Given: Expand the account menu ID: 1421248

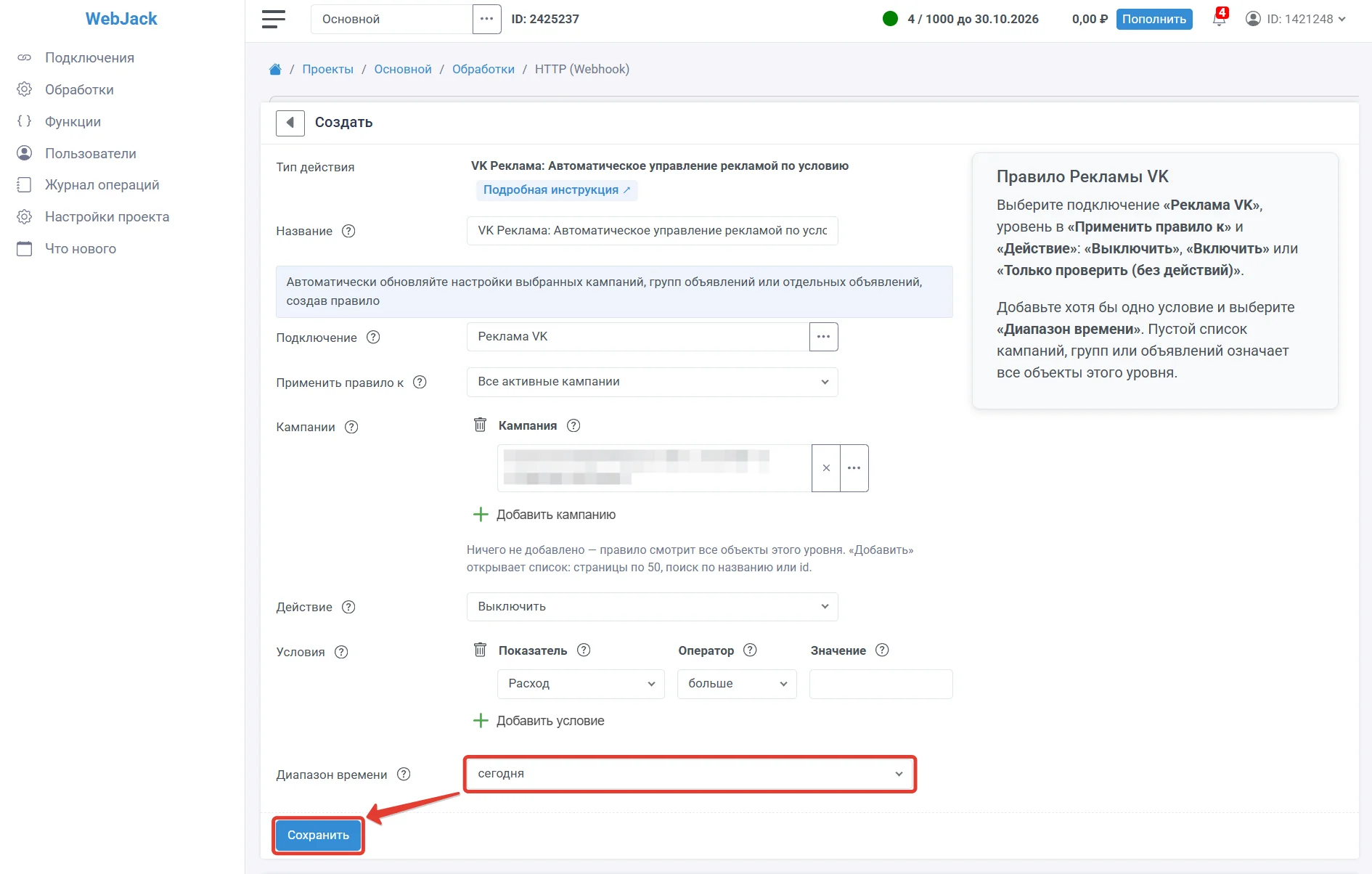Looking at the screenshot, I should 1296,19.
